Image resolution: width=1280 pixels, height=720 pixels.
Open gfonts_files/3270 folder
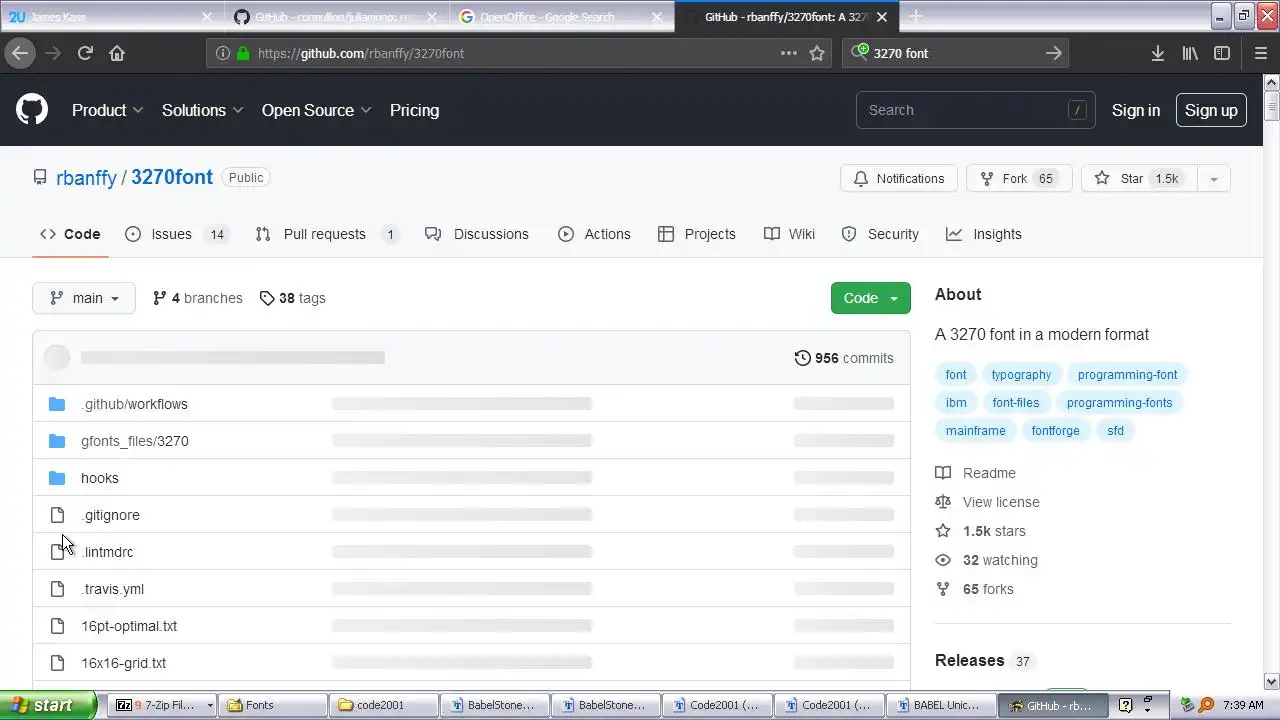(x=134, y=441)
